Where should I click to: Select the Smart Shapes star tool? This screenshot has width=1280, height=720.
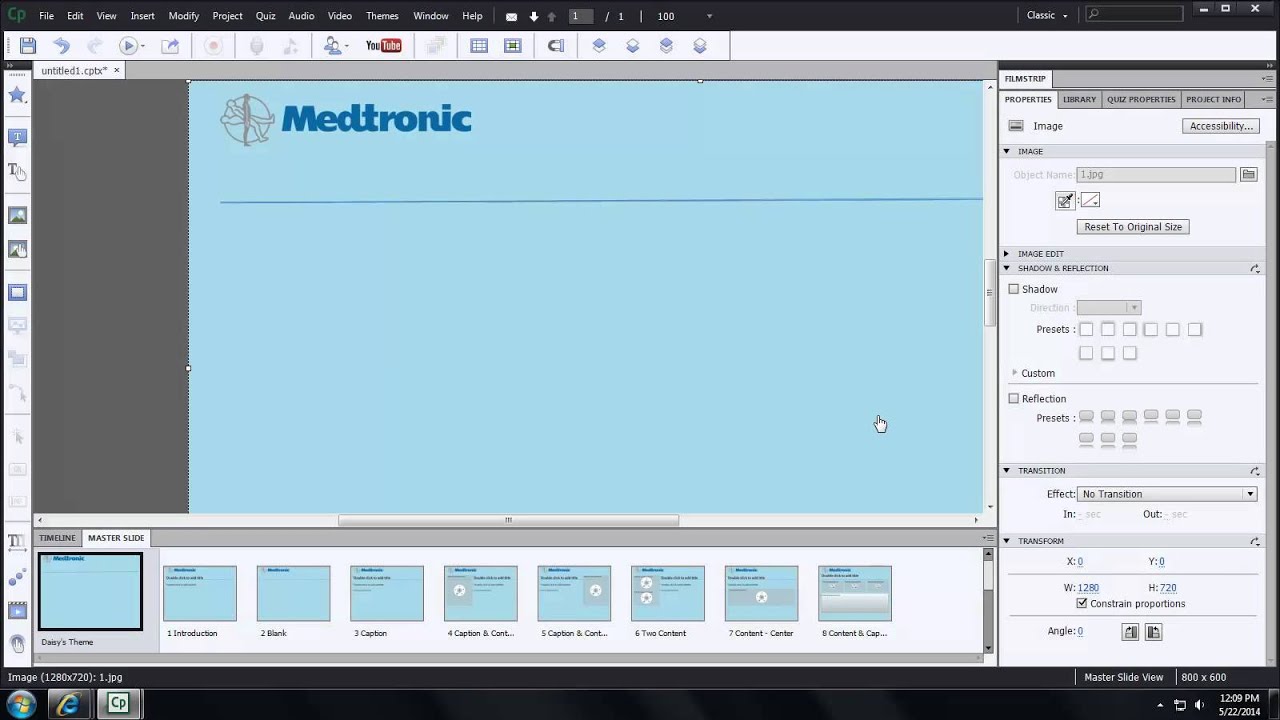[17, 95]
